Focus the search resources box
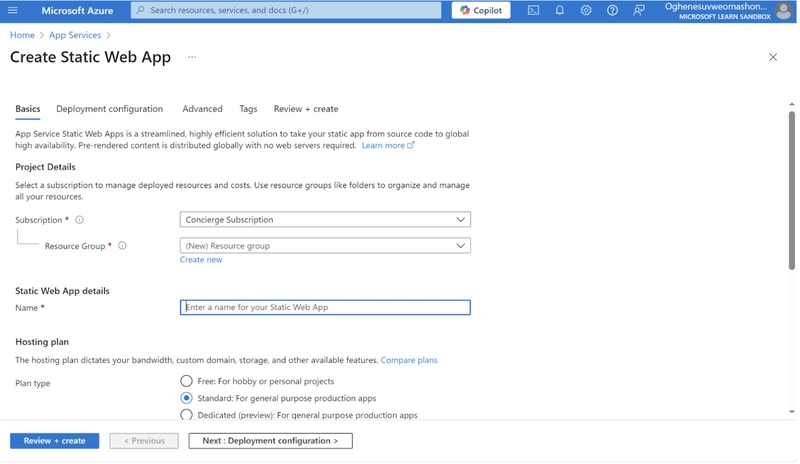 click(286, 10)
